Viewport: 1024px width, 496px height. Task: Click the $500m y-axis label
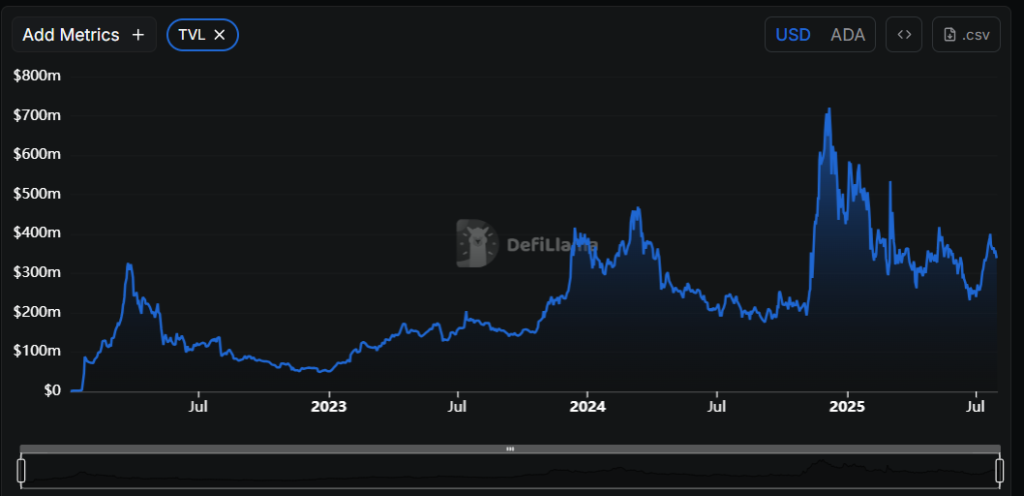tap(37, 194)
